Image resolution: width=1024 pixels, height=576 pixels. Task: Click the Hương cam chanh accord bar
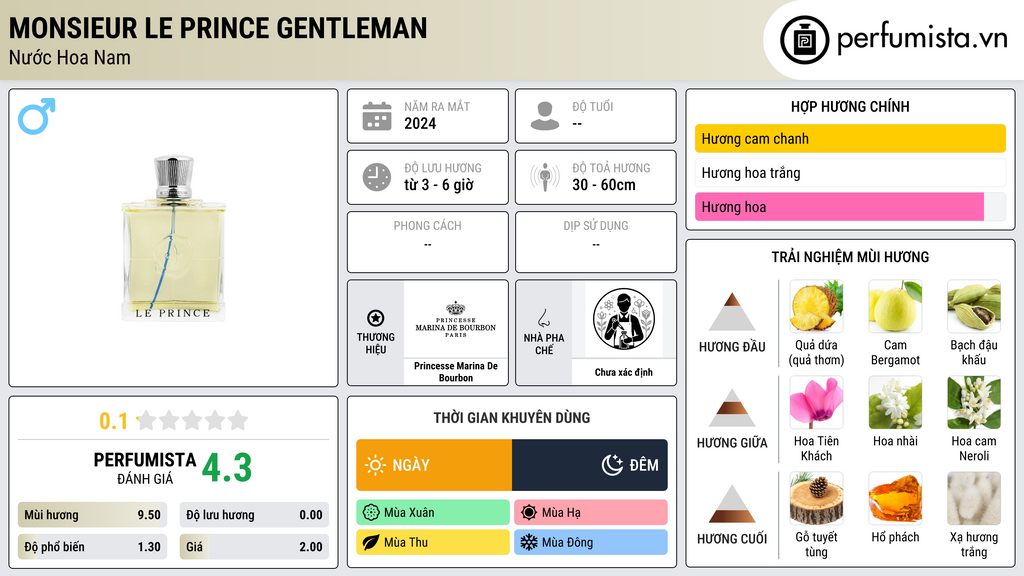click(x=850, y=138)
